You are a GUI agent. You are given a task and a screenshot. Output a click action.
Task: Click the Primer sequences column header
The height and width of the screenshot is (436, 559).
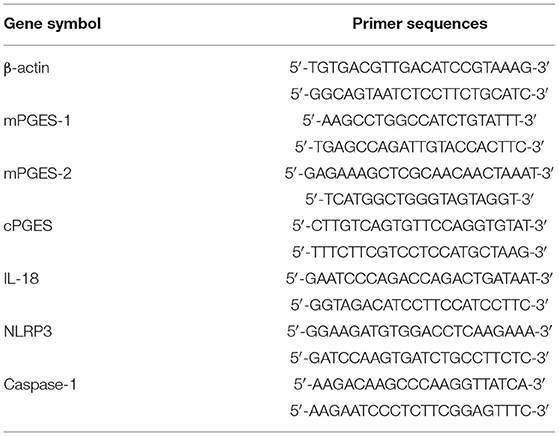420,24
